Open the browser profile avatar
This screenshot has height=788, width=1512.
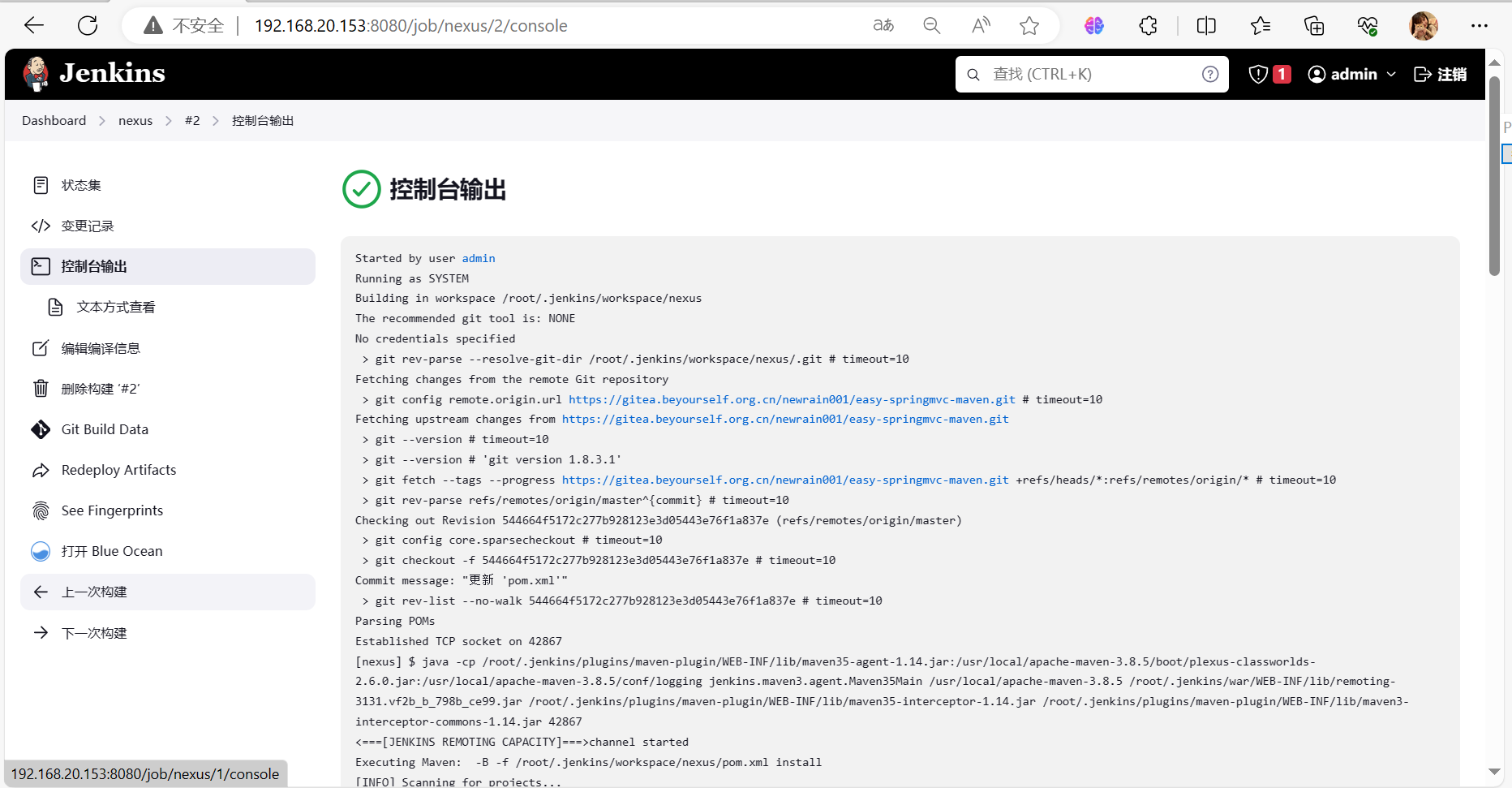[x=1424, y=25]
